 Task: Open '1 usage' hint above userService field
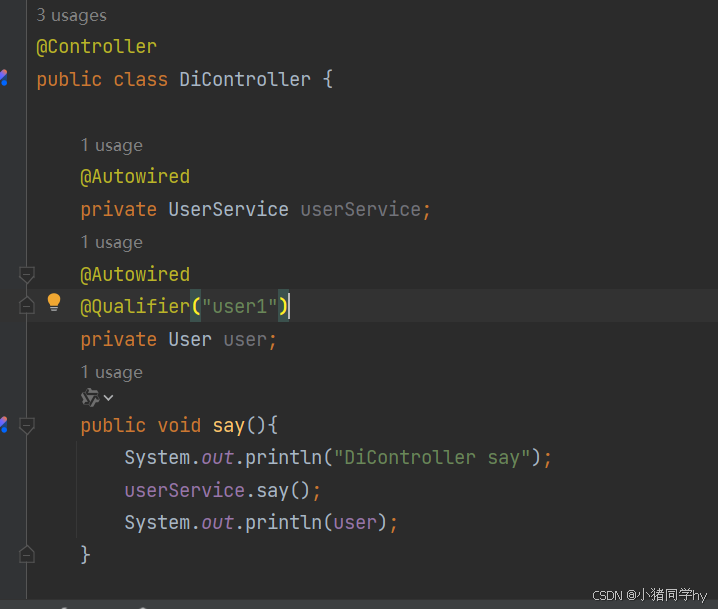[x=112, y=146]
